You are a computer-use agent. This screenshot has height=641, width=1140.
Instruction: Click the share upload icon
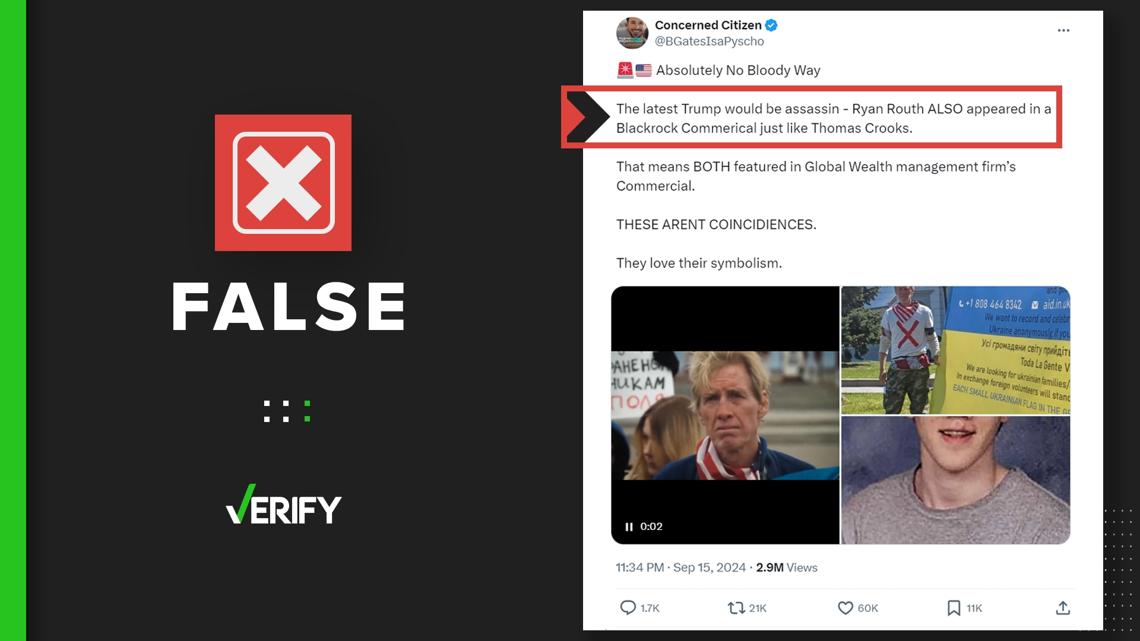tap(1063, 608)
